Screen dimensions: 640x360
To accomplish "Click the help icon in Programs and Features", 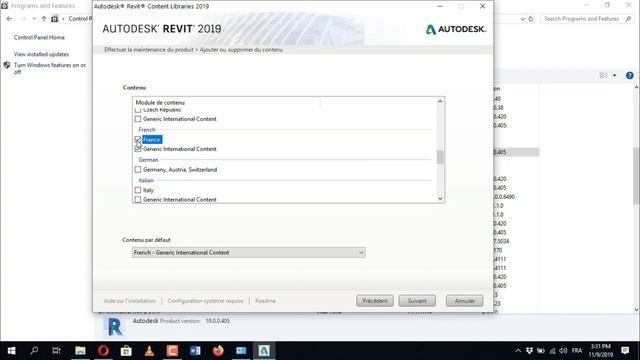I will pyautogui.click(x=629, y=76).
